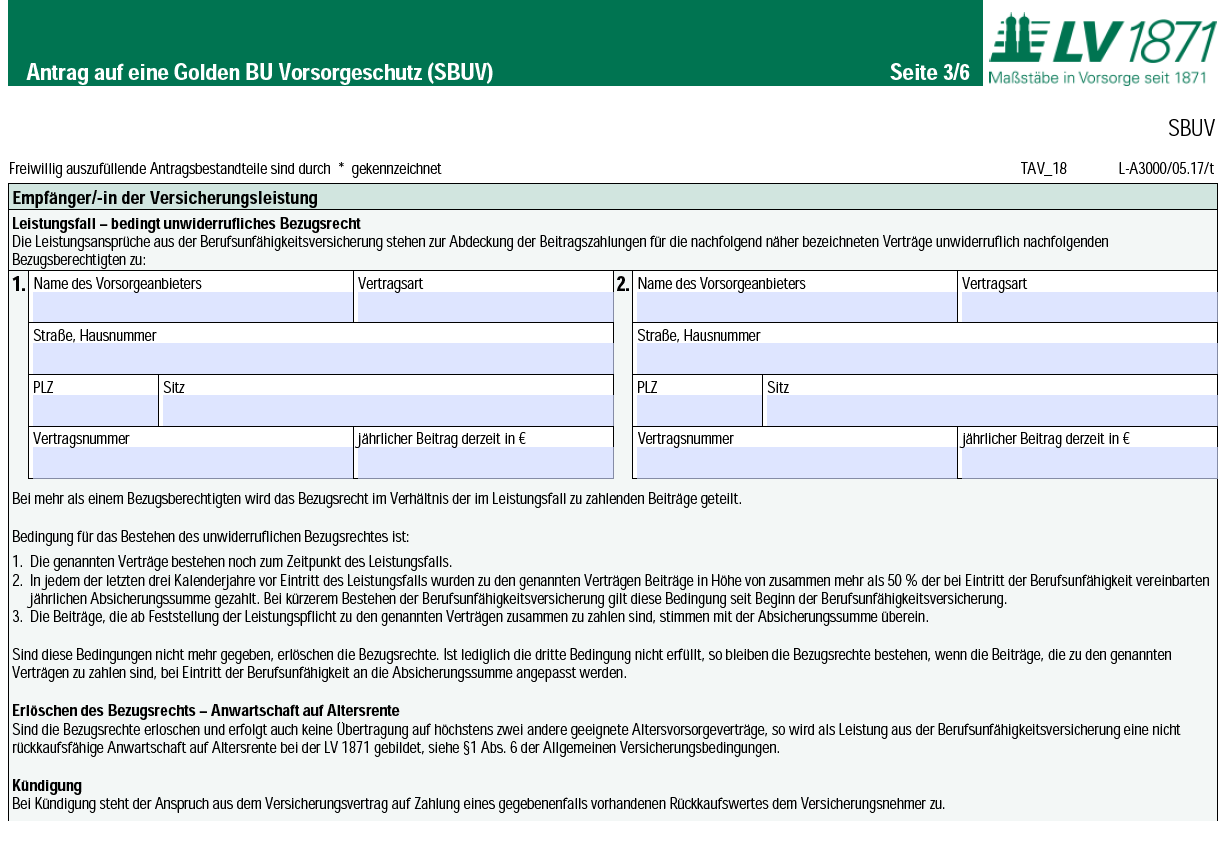Click first Sitz input field
This screenshot has height=859, width=1229.
coord(388,411)
